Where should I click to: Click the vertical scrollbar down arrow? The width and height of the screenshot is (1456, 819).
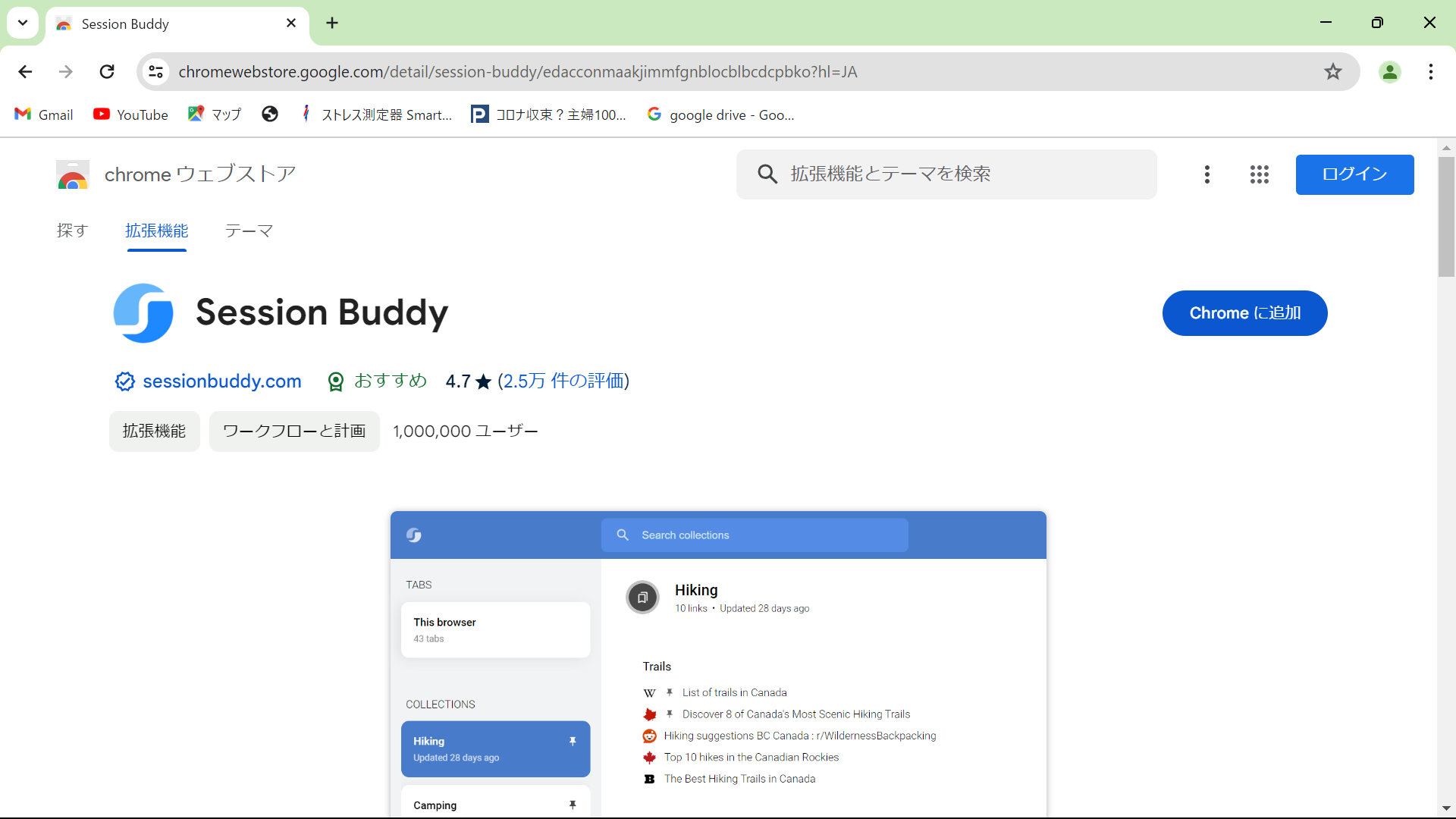point(1447,808)
